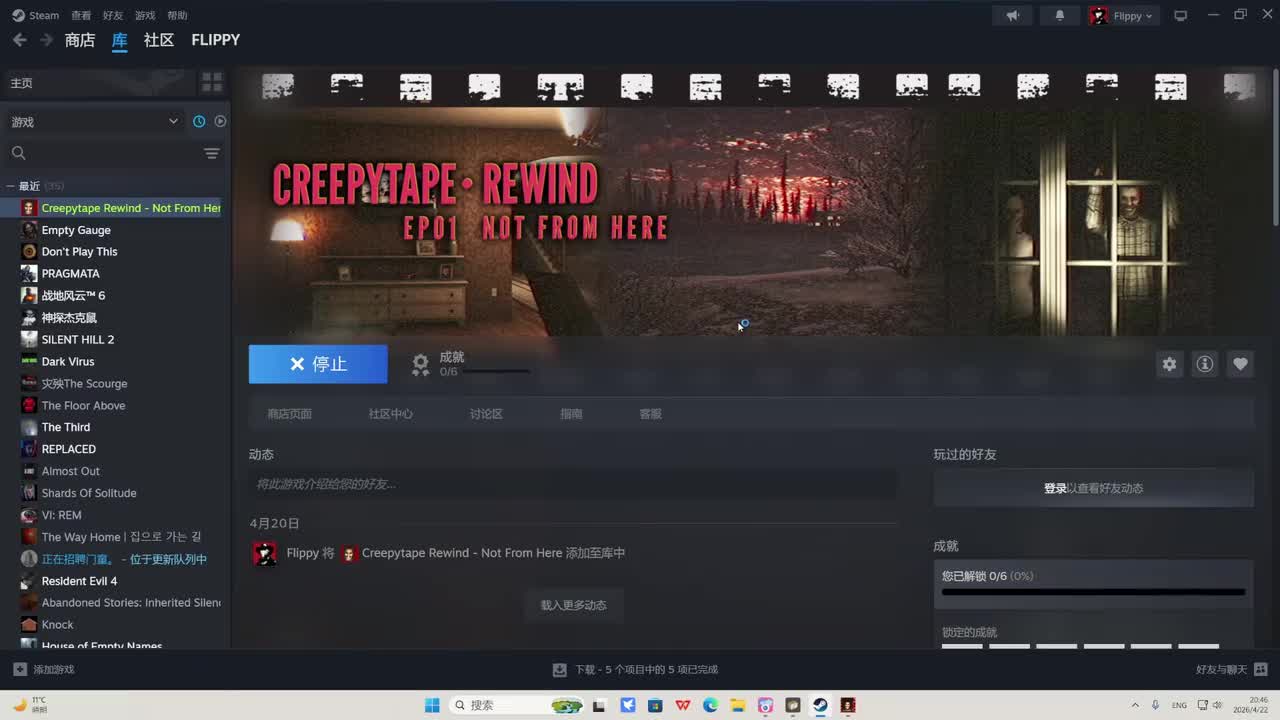Click the library search magnifier icon

point(18,153)
